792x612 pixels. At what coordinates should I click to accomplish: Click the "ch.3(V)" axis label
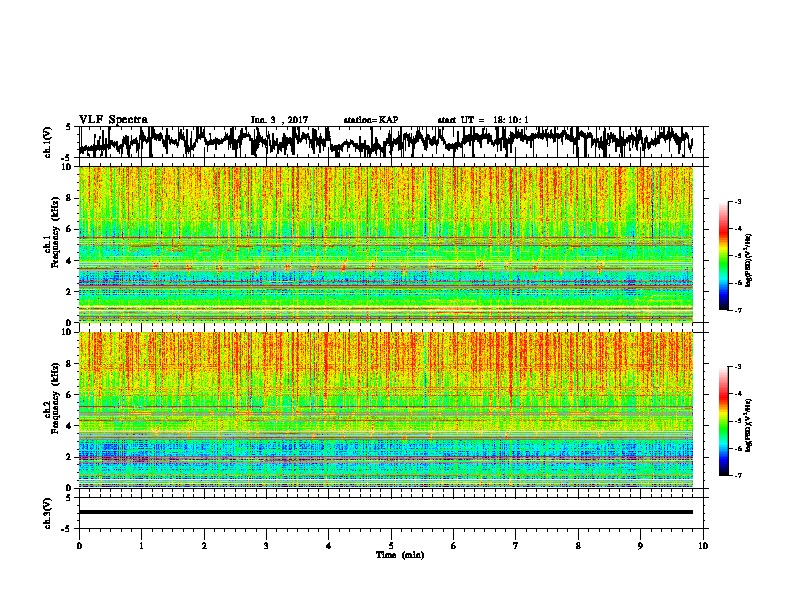(x=47, y=513)
